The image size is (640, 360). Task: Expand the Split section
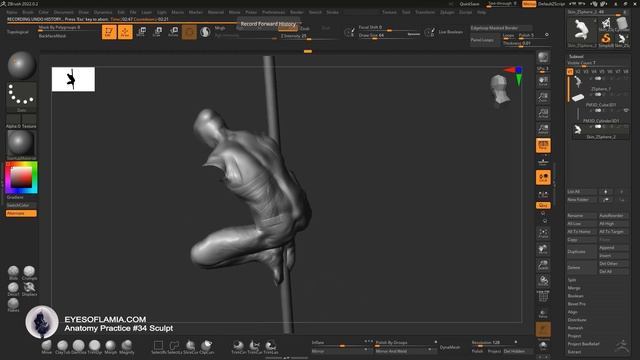pos(572,280)
